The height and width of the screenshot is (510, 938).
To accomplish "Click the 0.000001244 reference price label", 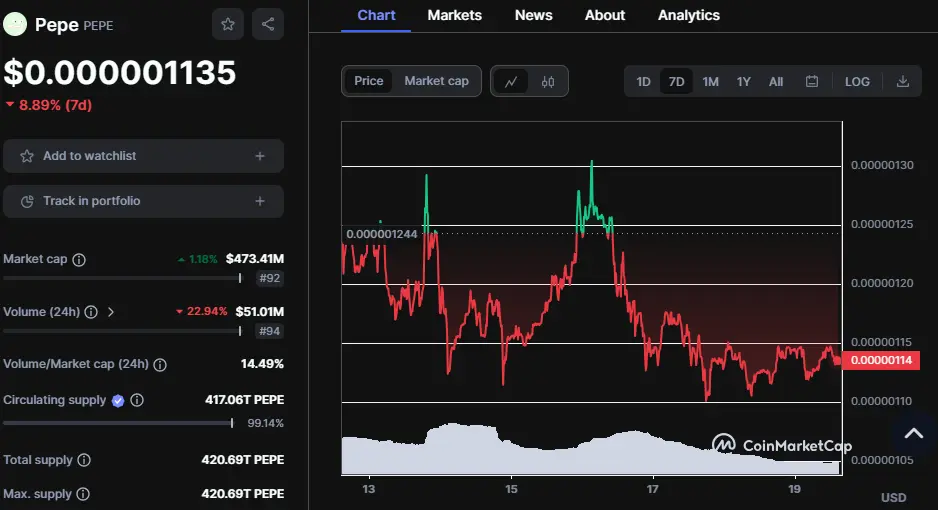I will coord(382,234).
